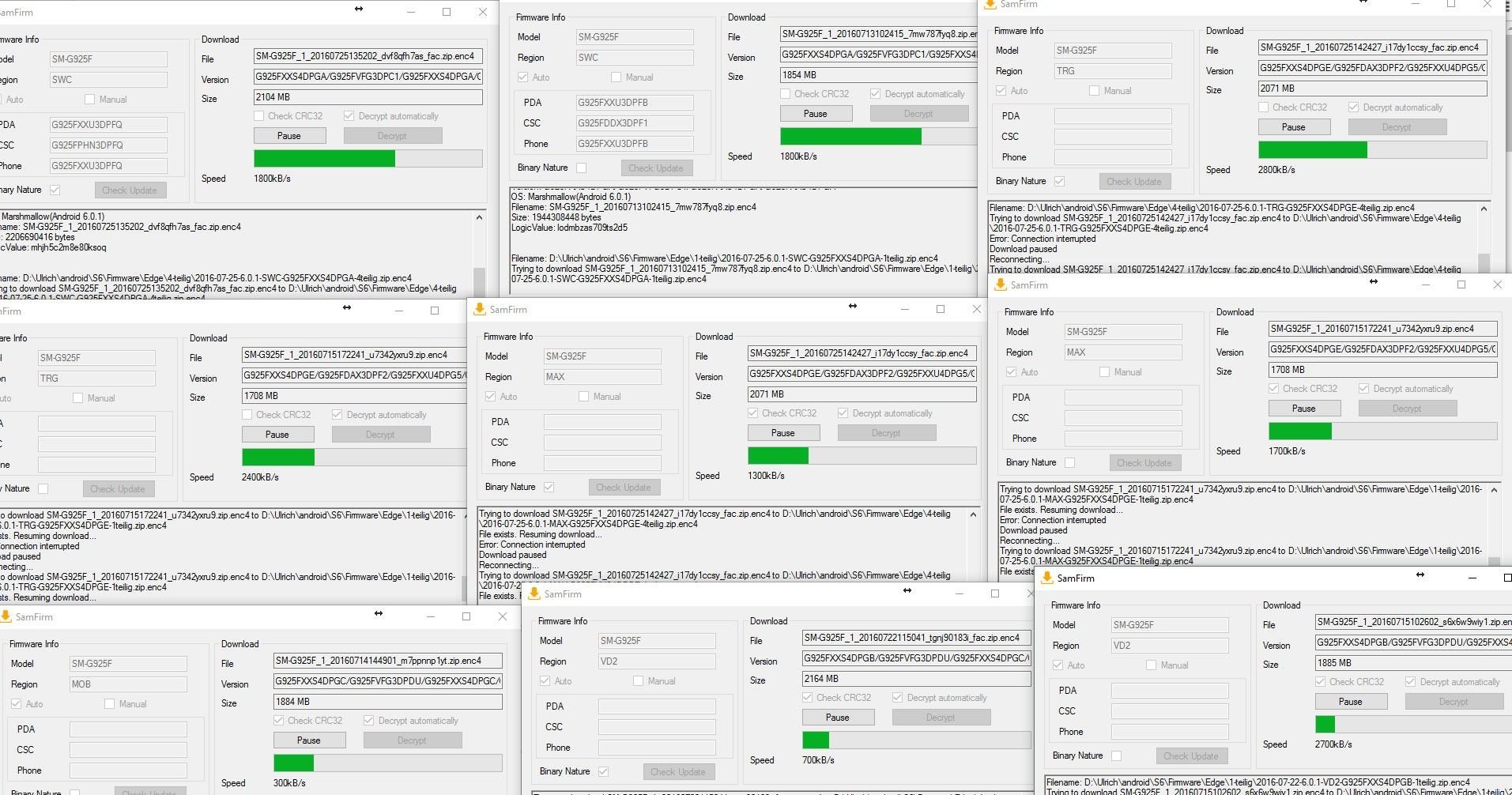
Task: Click Size field showing 2164 MB
Action: pyautogui.click(x=917, y=679)
